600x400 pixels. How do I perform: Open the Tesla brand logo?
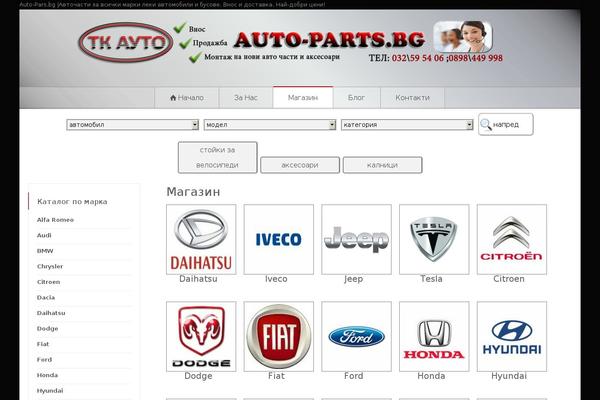[434, 239]
